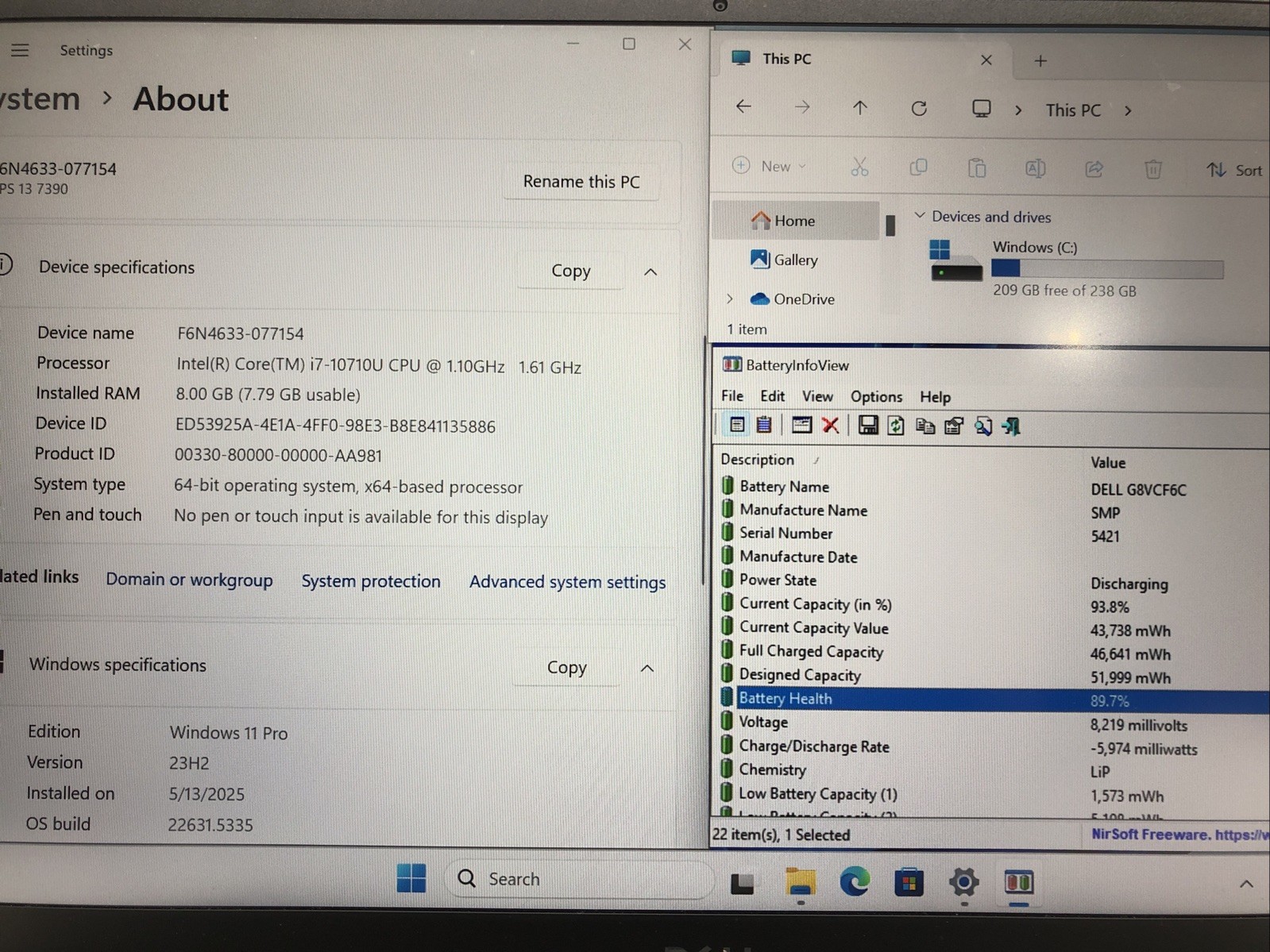Click the properties icon in BatteryInfoView toolbar
The image size is (1270, 952).
[954, 426]
